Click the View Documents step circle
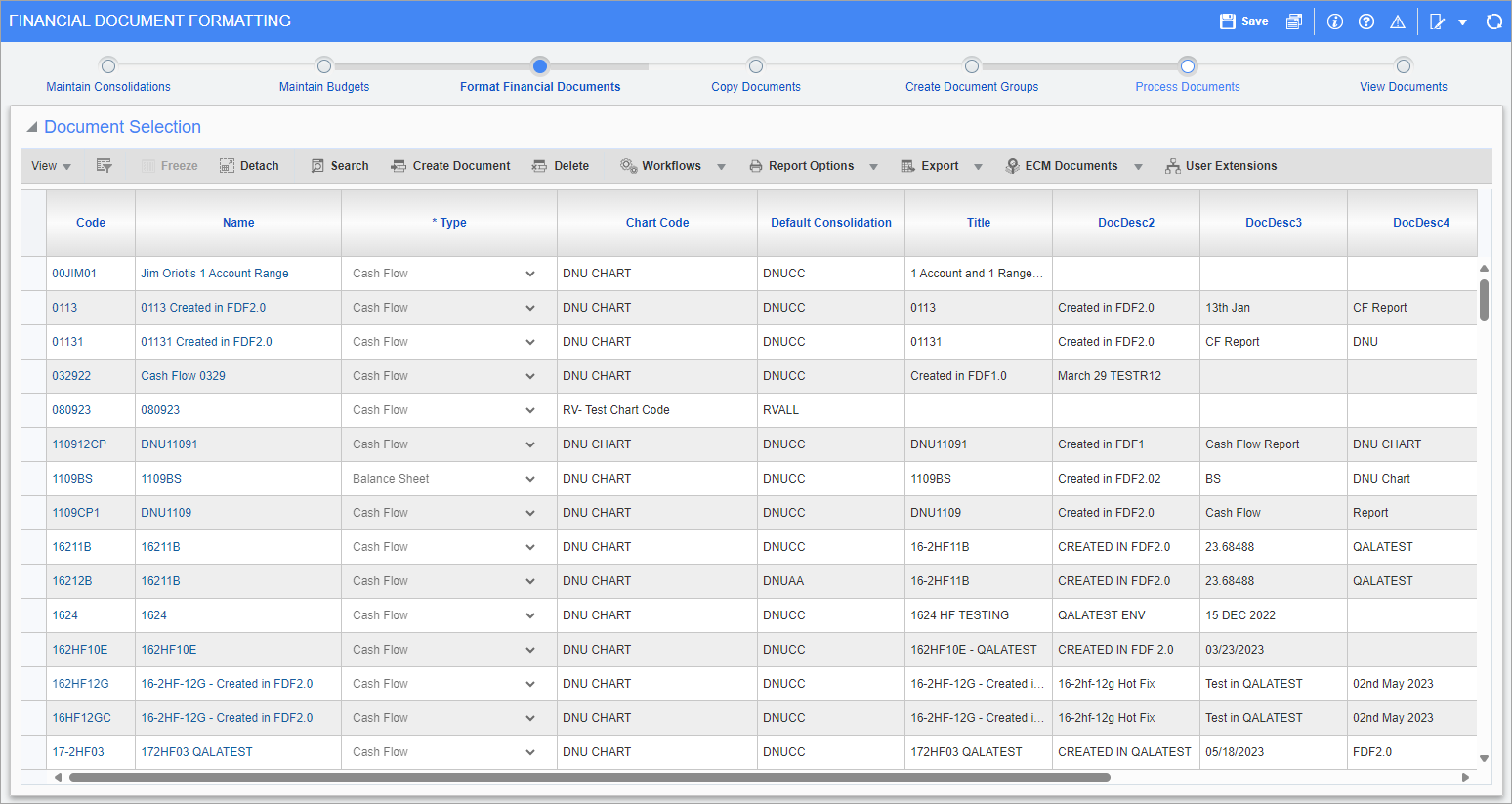The height and width of the screenshot is (804, 1512). pos(1404,65)
